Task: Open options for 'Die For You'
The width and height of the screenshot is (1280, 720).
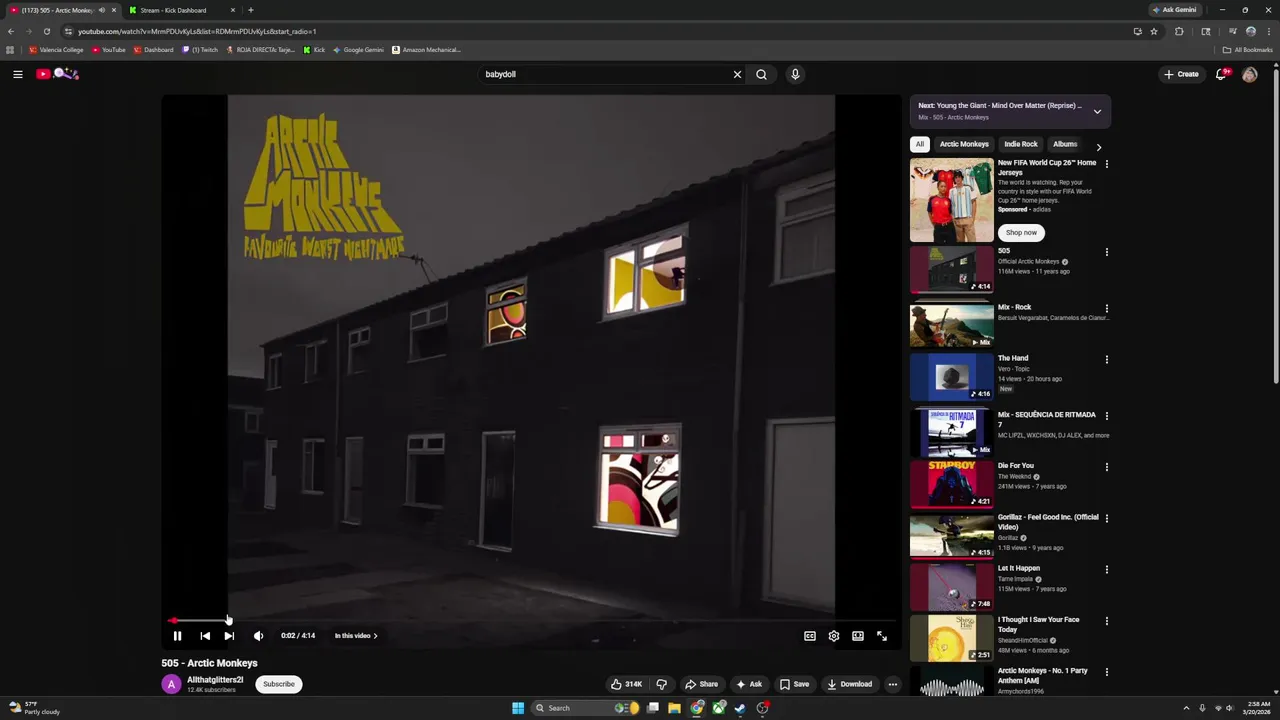Action: (1106, 467)
